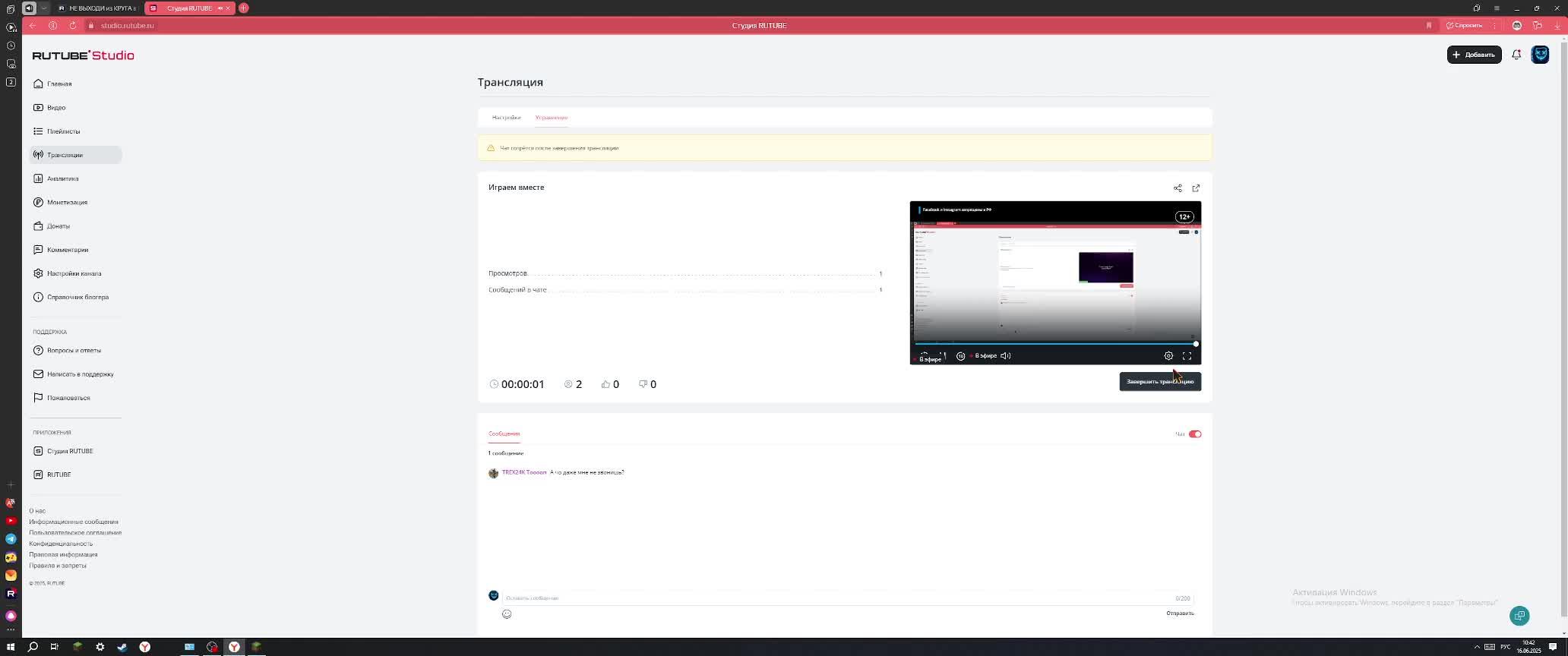The height and width of the screenshot is (656, 1568).
Task: Click the RUTUBE Studio logo
Action: (x=83, y=55)
